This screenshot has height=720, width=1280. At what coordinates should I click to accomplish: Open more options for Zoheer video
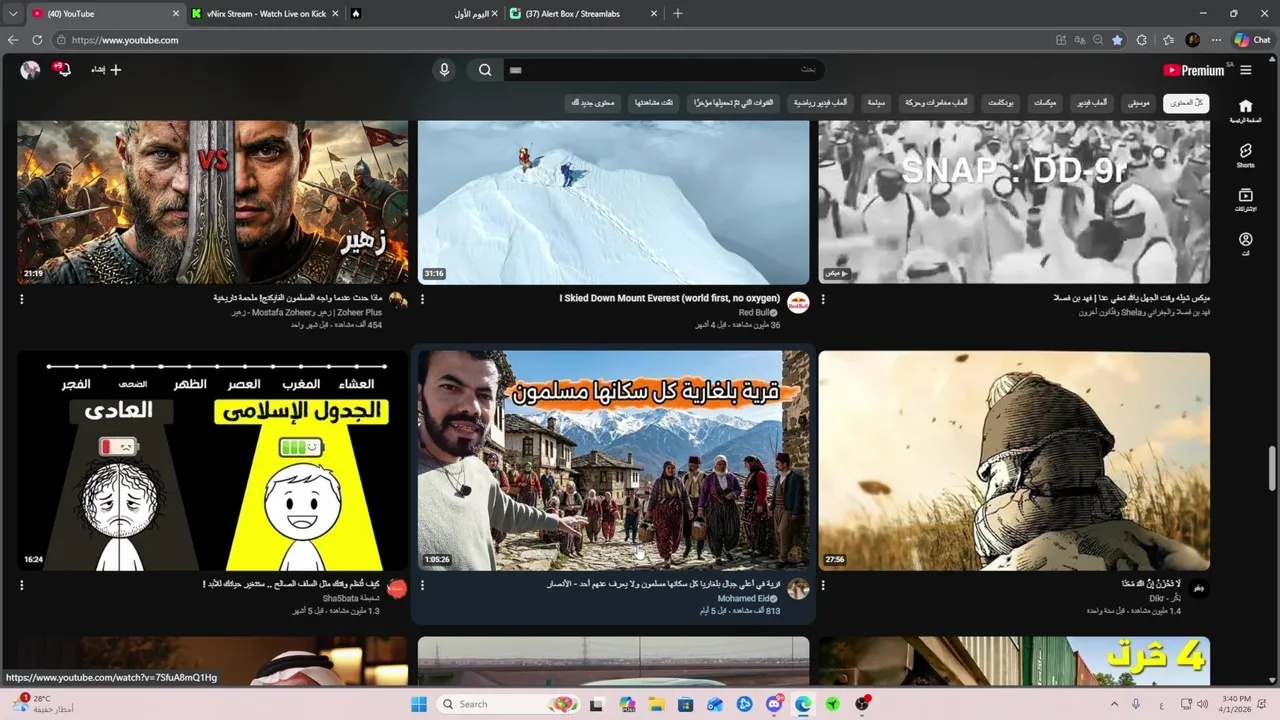tap(21, 299)
